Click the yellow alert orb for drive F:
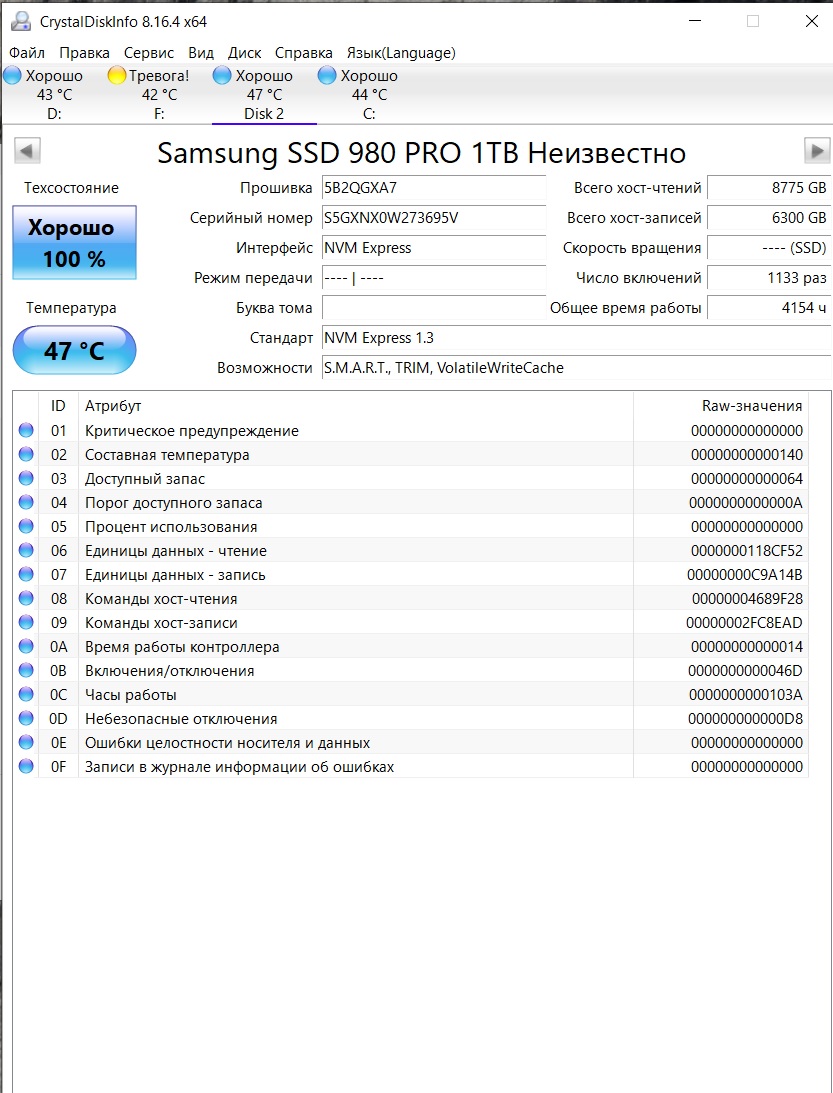This screenshot has width=833, height=1093. click(117, 76)
